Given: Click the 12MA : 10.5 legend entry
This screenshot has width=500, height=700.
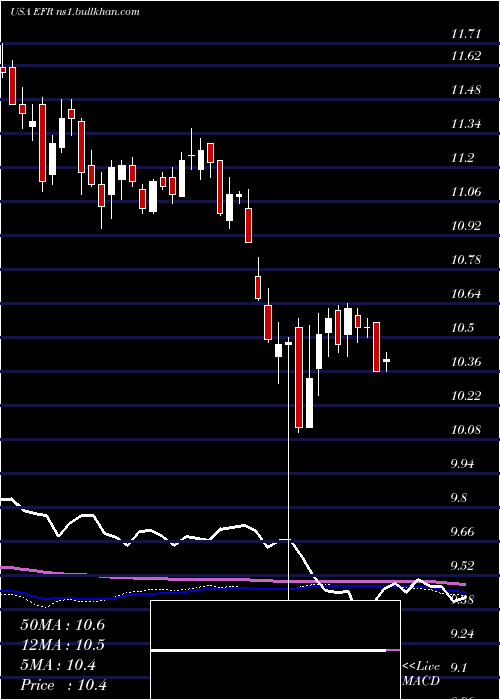Looking at the screenshot, I should point(62,645).
